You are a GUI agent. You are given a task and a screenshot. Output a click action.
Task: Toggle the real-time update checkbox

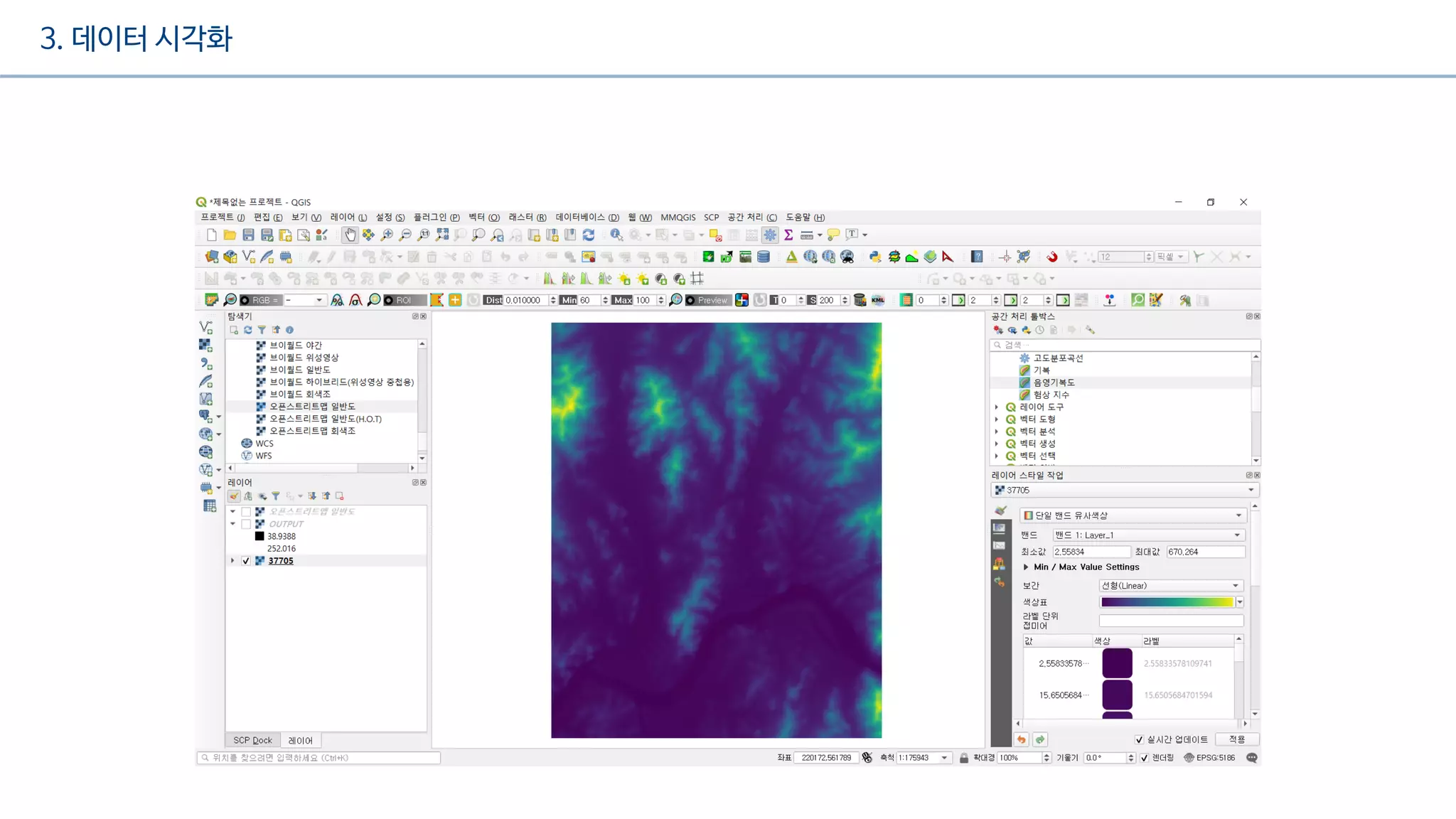(1139, 739)
